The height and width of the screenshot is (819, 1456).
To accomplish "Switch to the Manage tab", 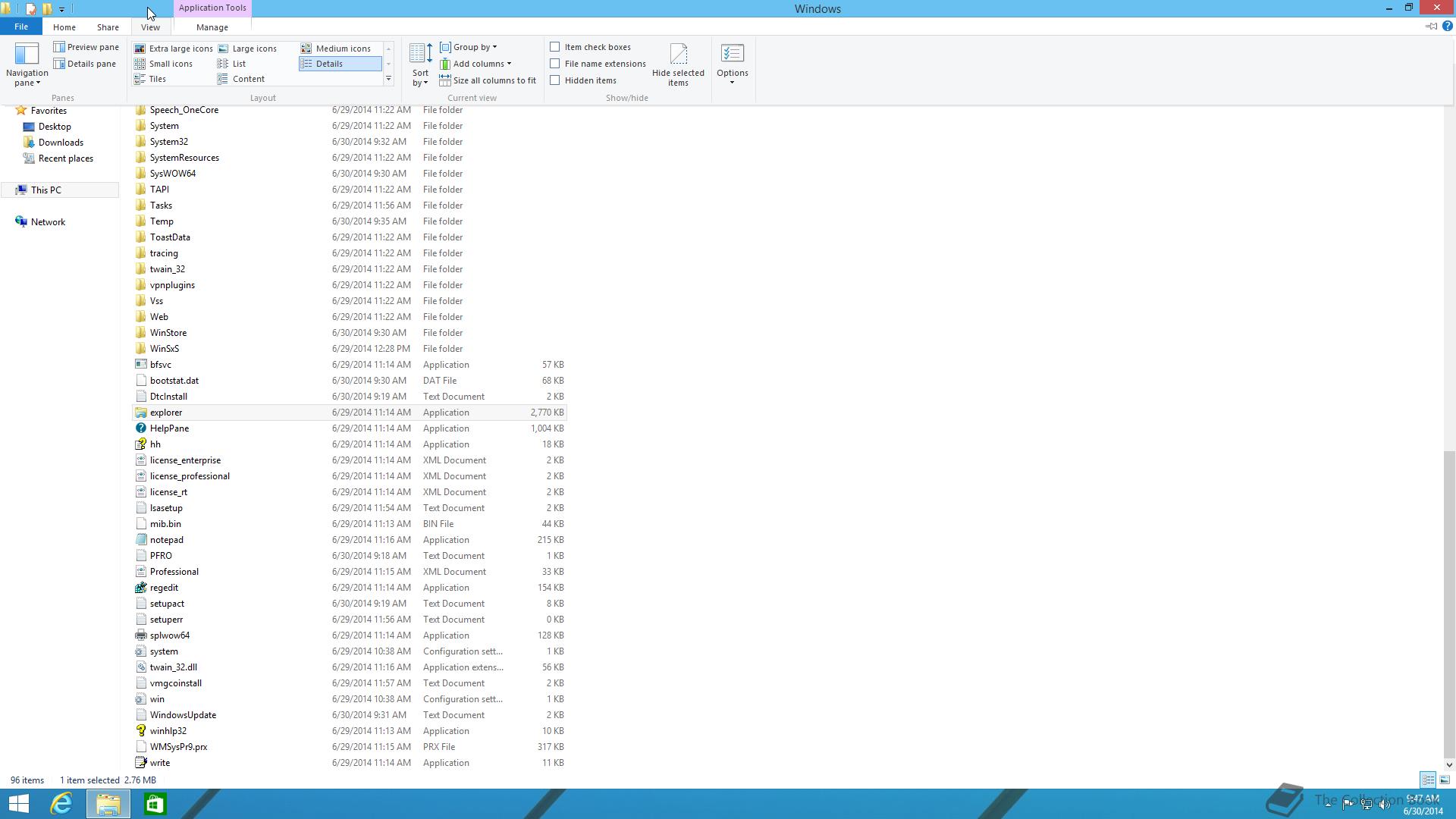I will pos(212,27).
